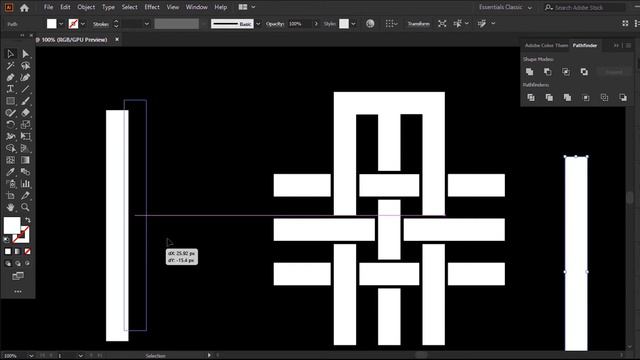Screen dimensions: 640x360
Task: Enable Draw Inside mode
Action: click(27, 264)
